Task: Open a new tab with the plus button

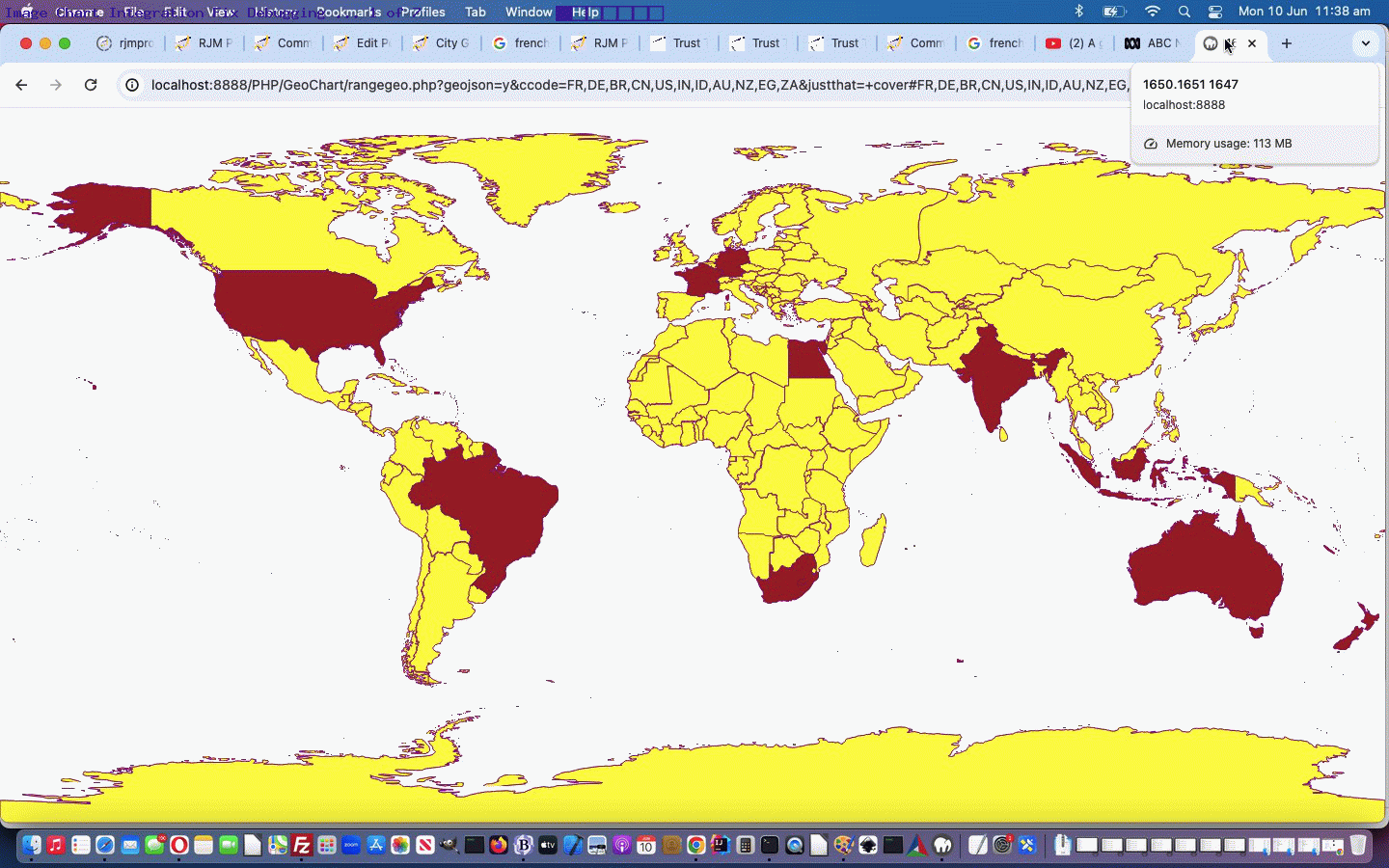Action: point(1287,43)
